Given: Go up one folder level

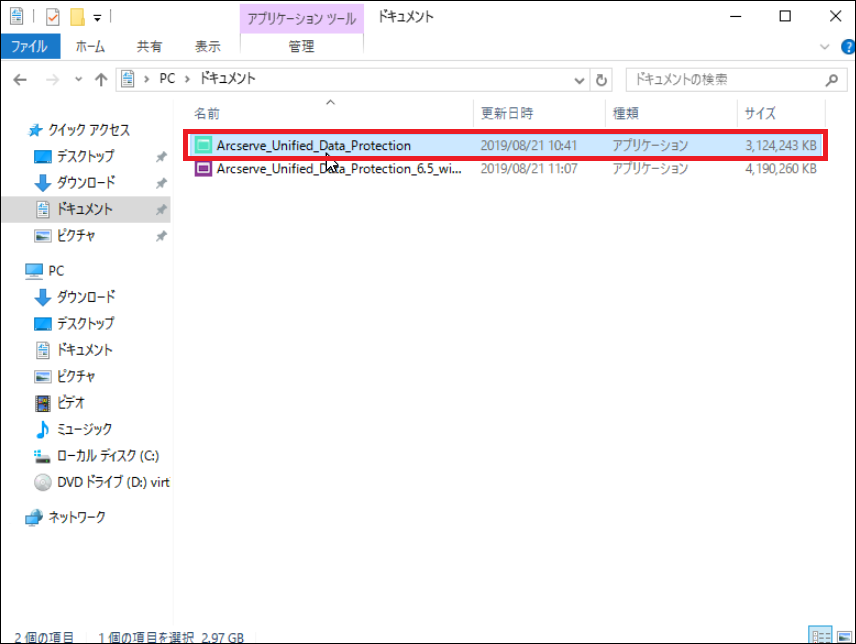Looking at the screenshot, I should [101, 80].
